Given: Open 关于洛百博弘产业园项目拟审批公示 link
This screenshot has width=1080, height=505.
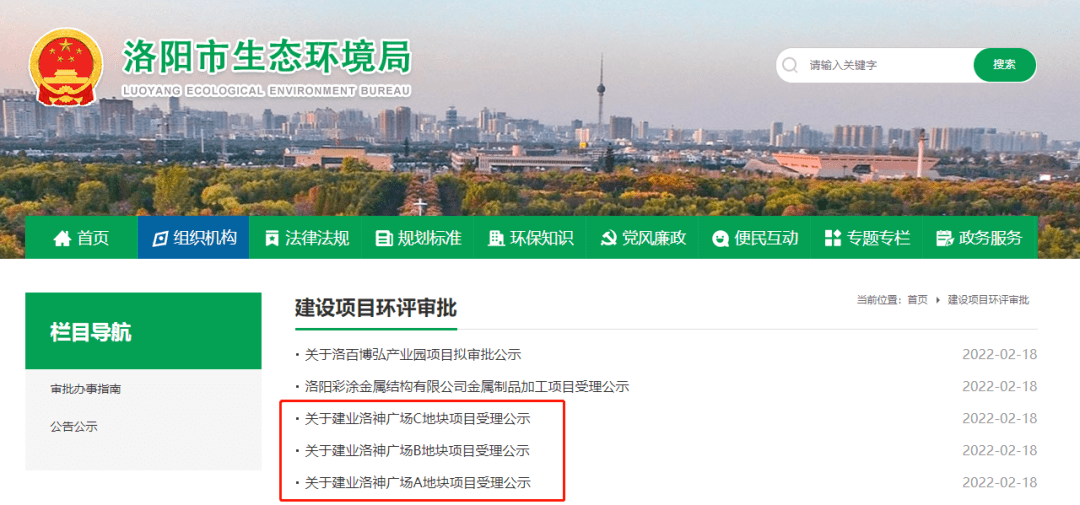Looking at the screenshot, I should (413, 355).
